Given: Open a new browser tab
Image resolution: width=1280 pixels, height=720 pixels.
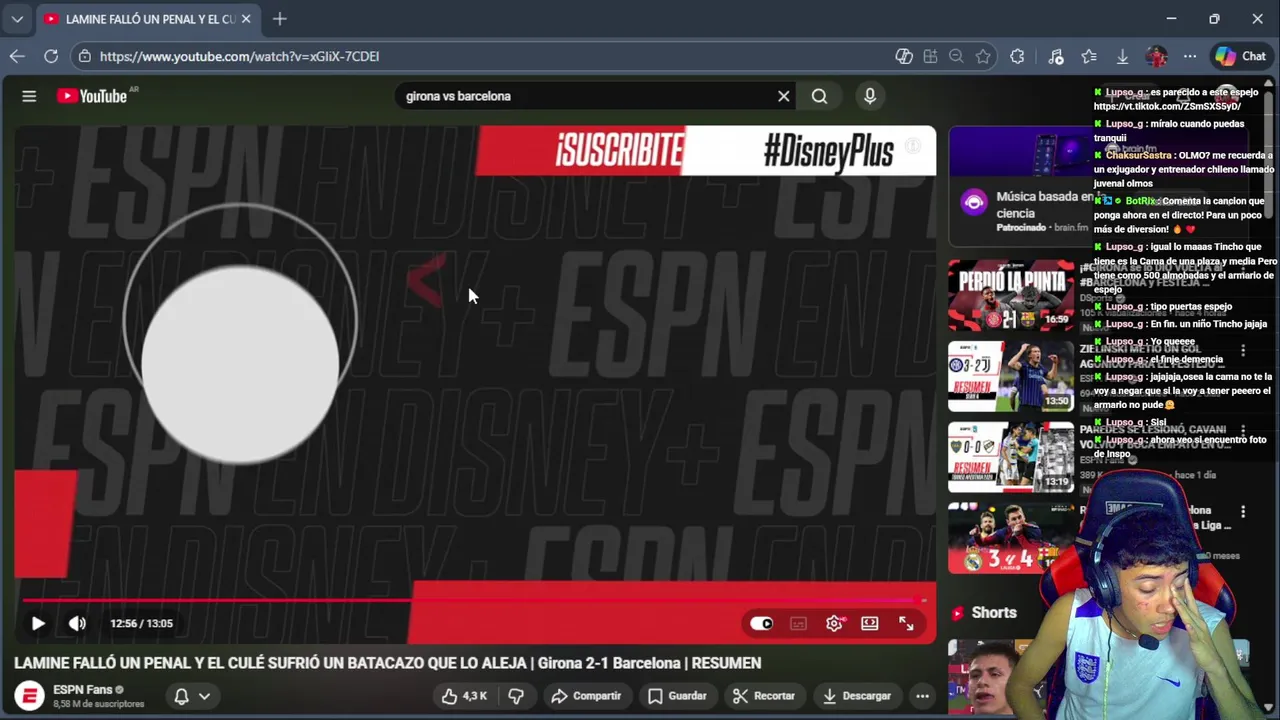Looking at the screenshot, I should pos(280,19).
